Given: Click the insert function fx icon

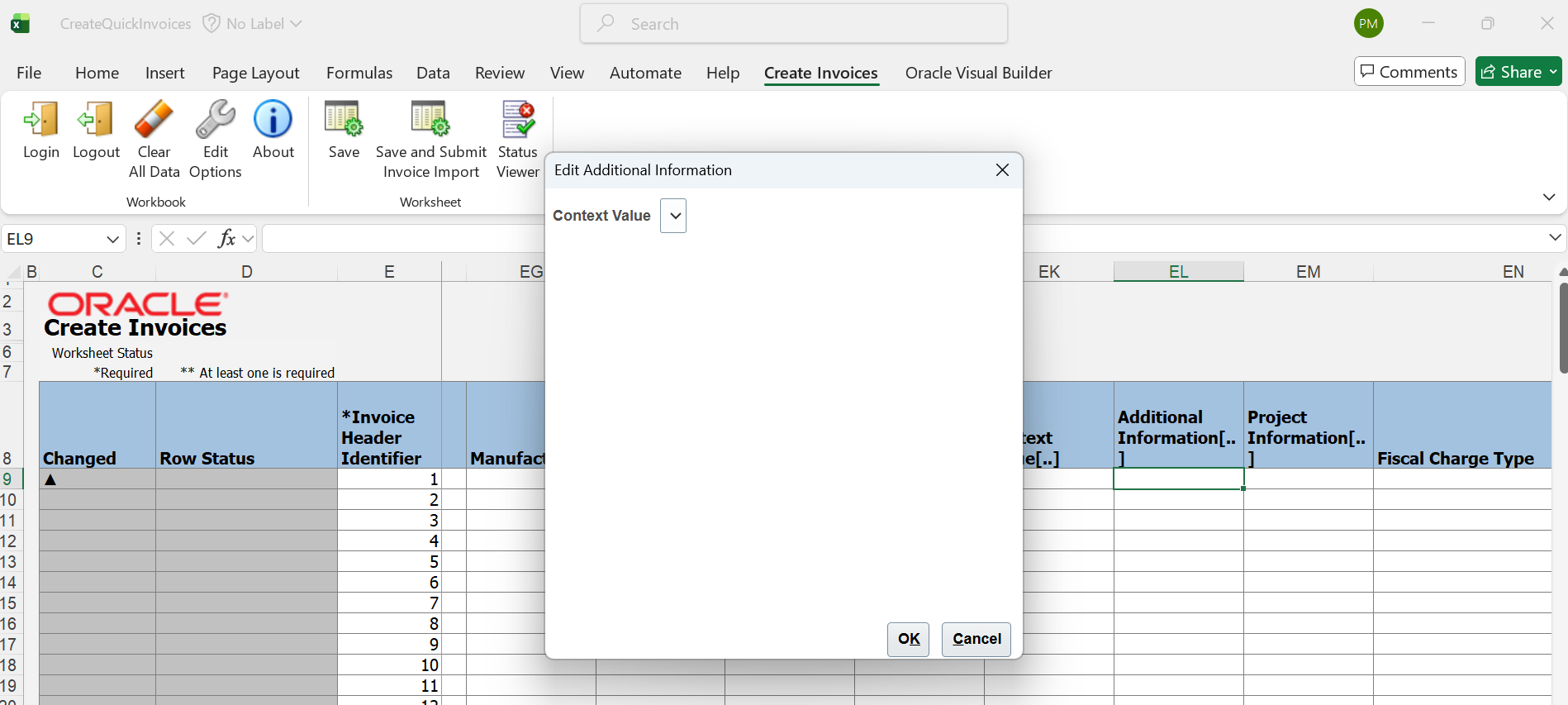Looking at the screenshot, I should pos(226,239).
